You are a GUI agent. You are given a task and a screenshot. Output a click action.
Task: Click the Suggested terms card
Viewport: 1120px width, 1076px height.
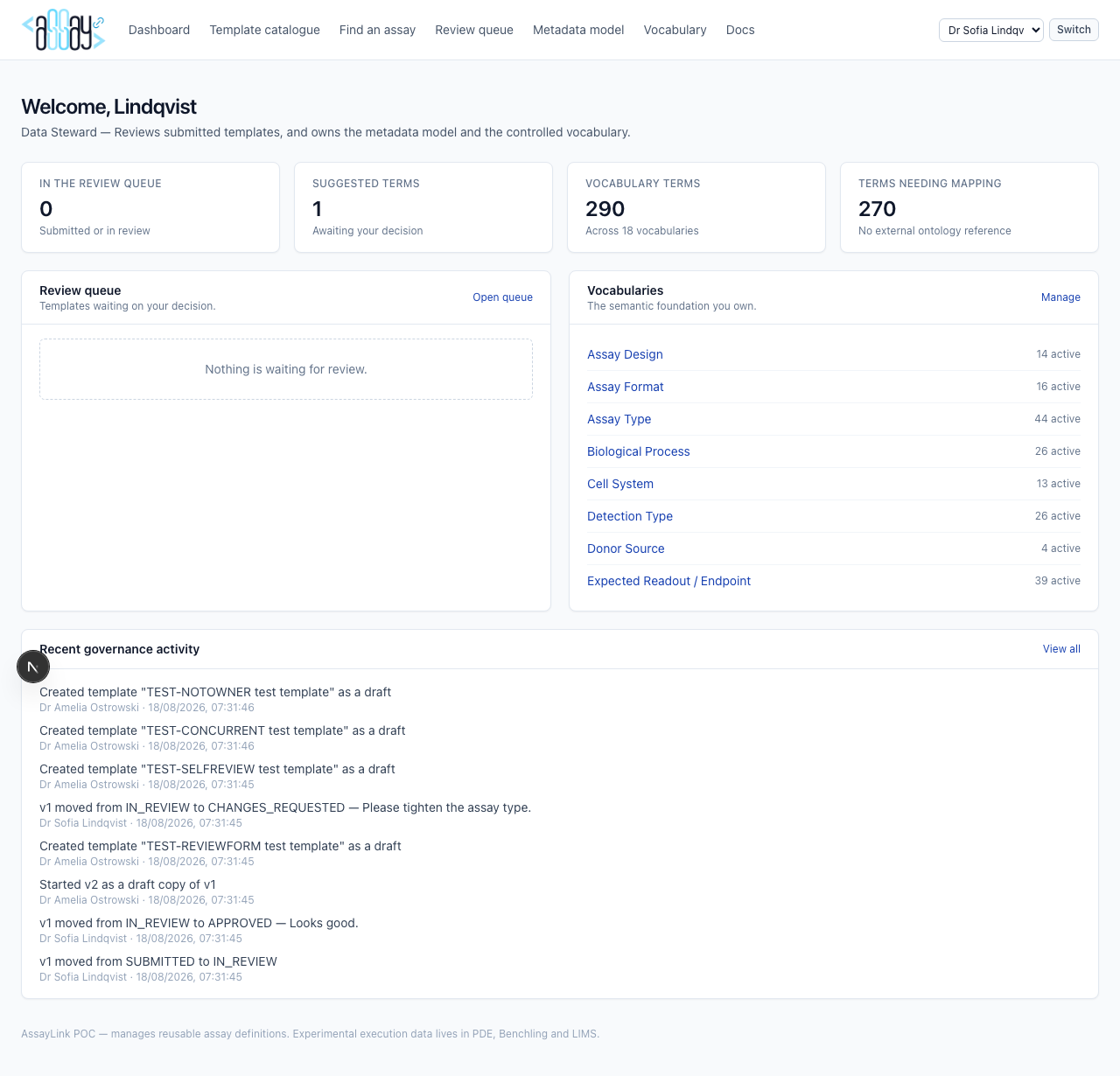click(x=423, y=207)
